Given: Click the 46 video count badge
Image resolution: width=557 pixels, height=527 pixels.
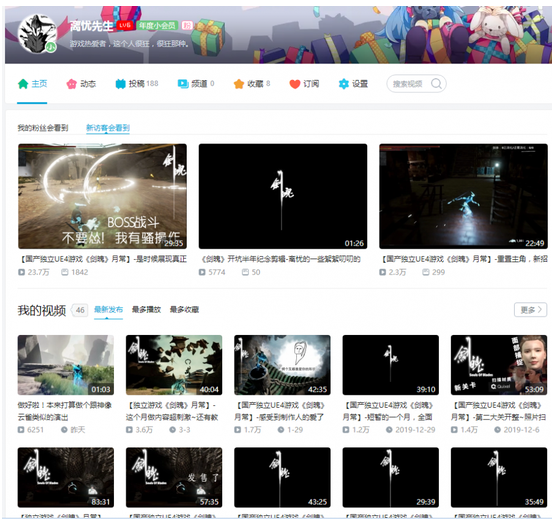Looking at the screenshot, I should point(80,310).
